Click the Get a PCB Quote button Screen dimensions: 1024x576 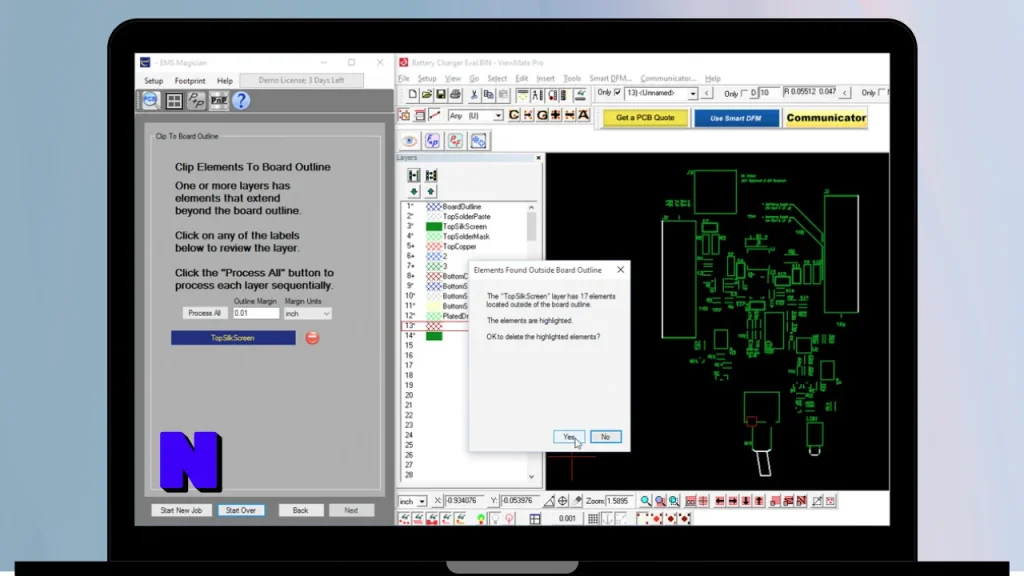tap(645, 118)
